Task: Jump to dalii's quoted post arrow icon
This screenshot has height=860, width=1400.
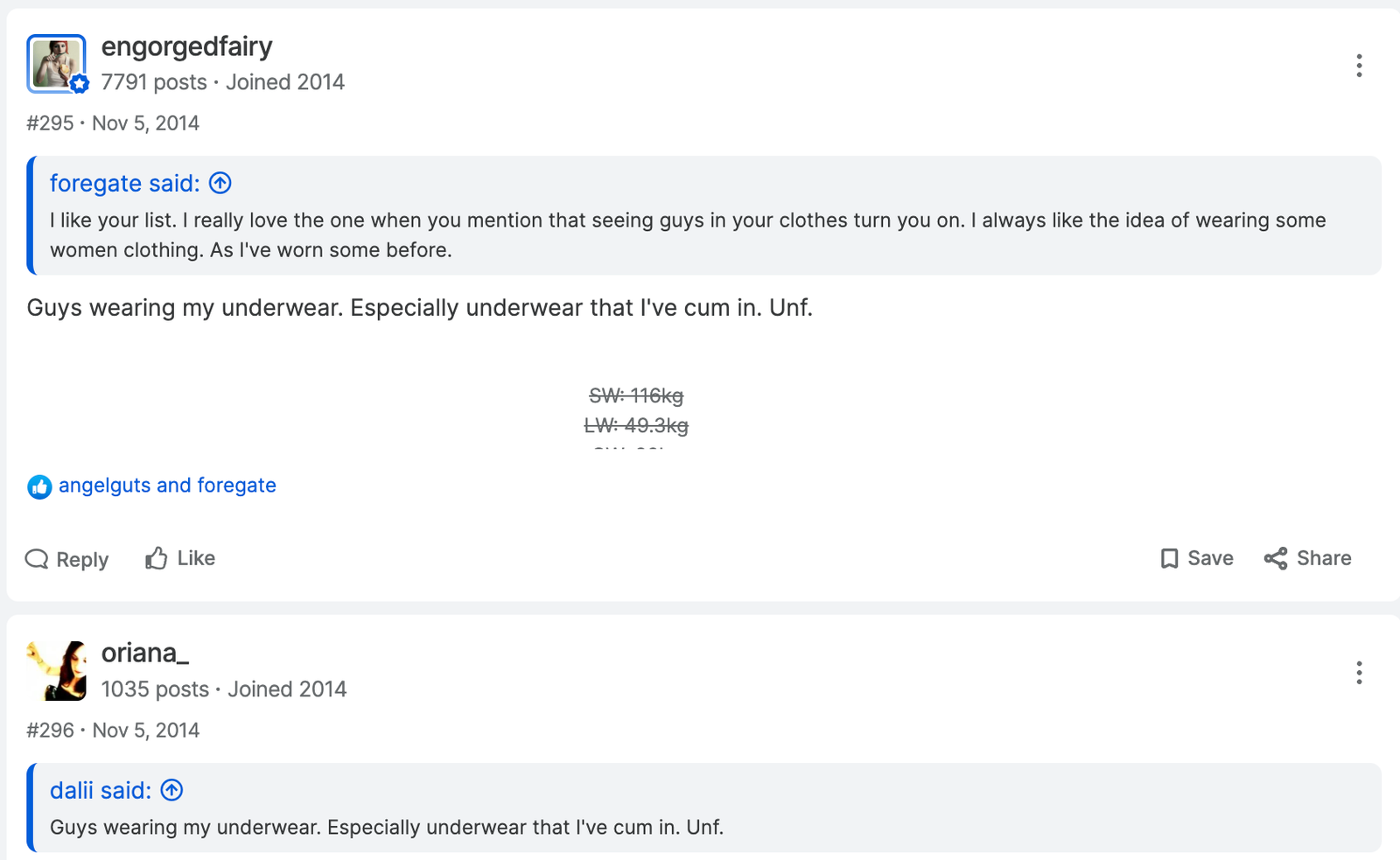Action: (x=172, y=790)
